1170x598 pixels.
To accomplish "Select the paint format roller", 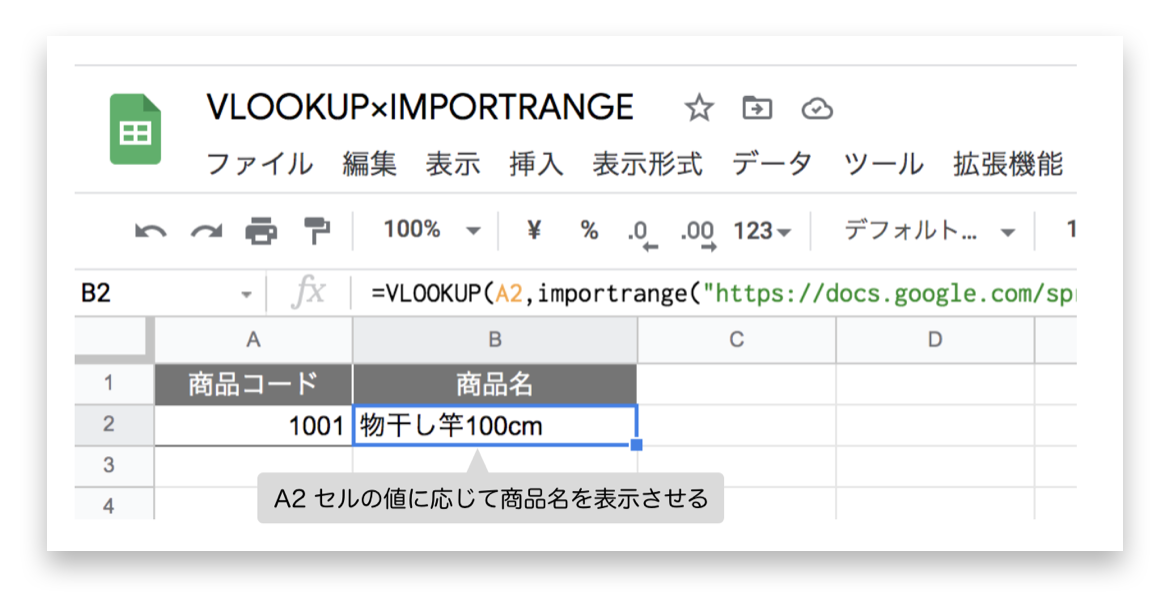I will 317,231.
